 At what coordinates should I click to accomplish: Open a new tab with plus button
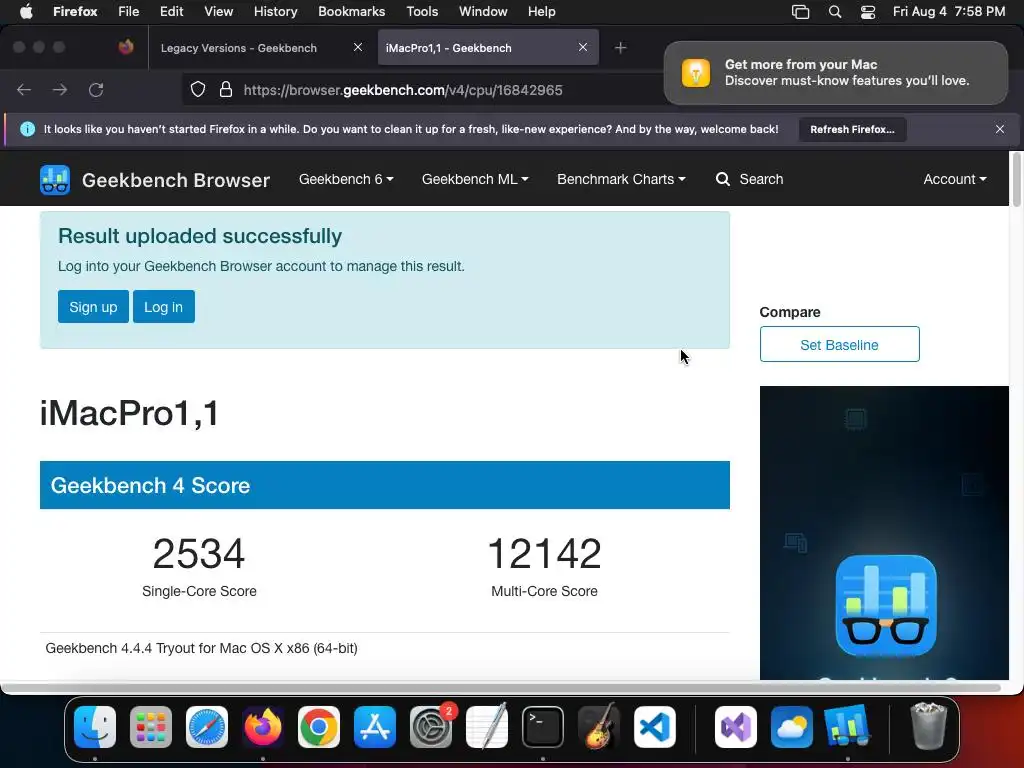[x=620, y=48]
